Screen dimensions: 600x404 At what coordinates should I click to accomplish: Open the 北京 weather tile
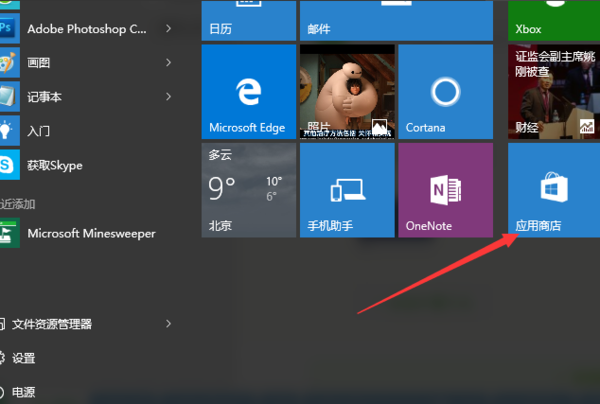(x=248, y=190)
